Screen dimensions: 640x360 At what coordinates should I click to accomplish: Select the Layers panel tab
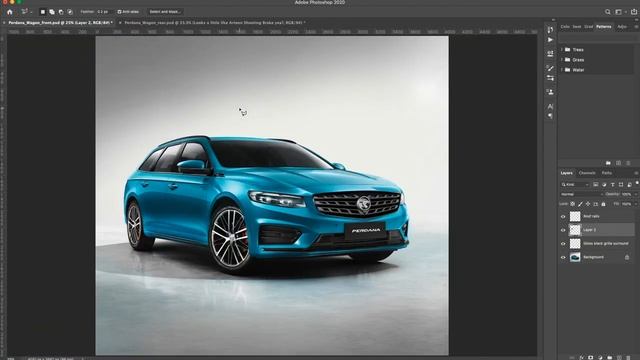[x=566, y=173]
